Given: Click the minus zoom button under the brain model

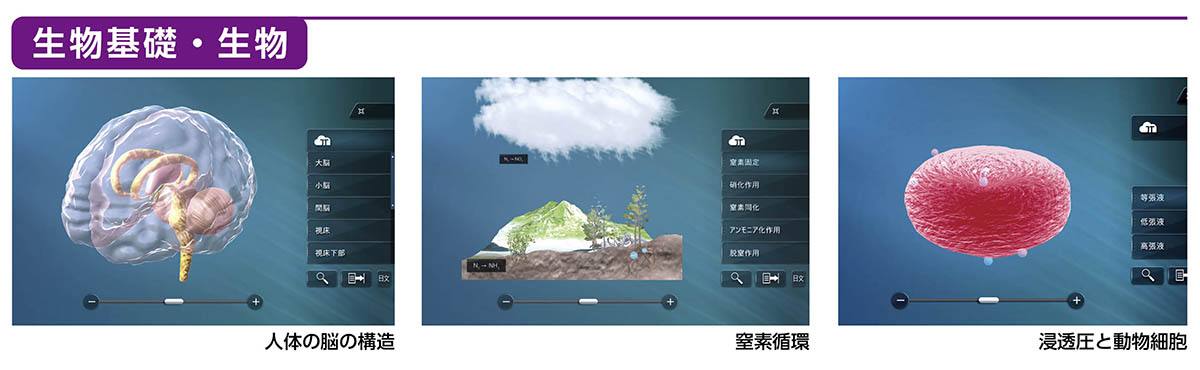Looking at the screenshot, I should [91, 301].
